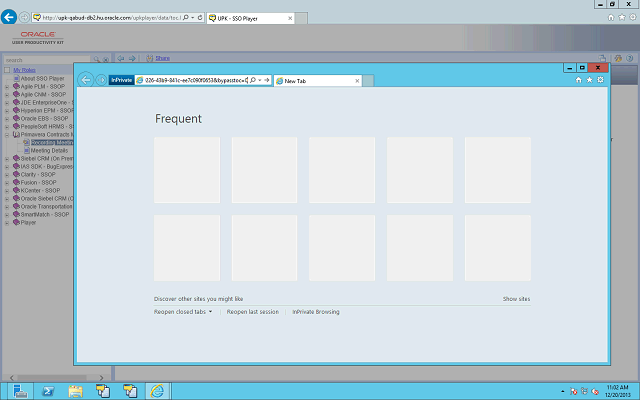Open Server Manager from the taskbar

click(20, 391)
